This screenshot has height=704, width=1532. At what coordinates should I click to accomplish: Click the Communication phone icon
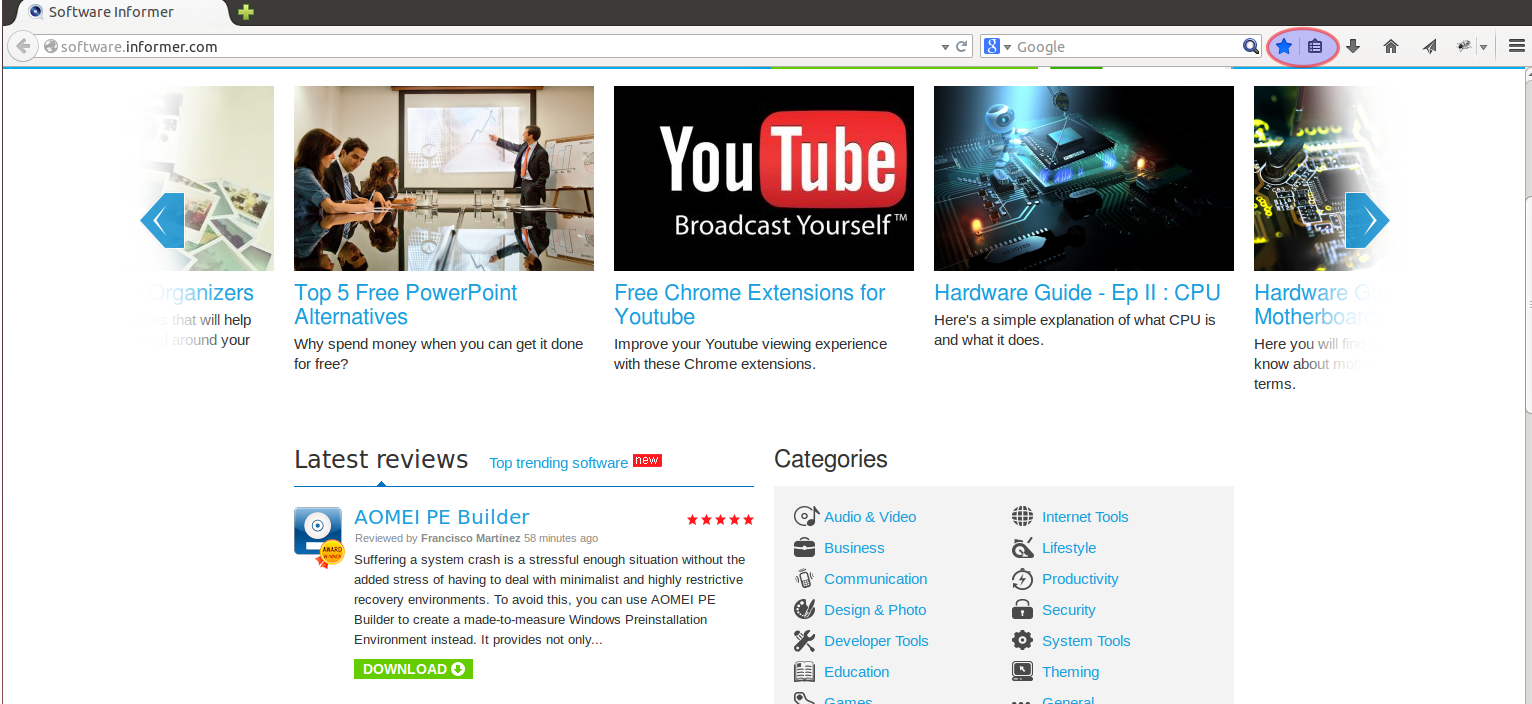pos(804,578)
